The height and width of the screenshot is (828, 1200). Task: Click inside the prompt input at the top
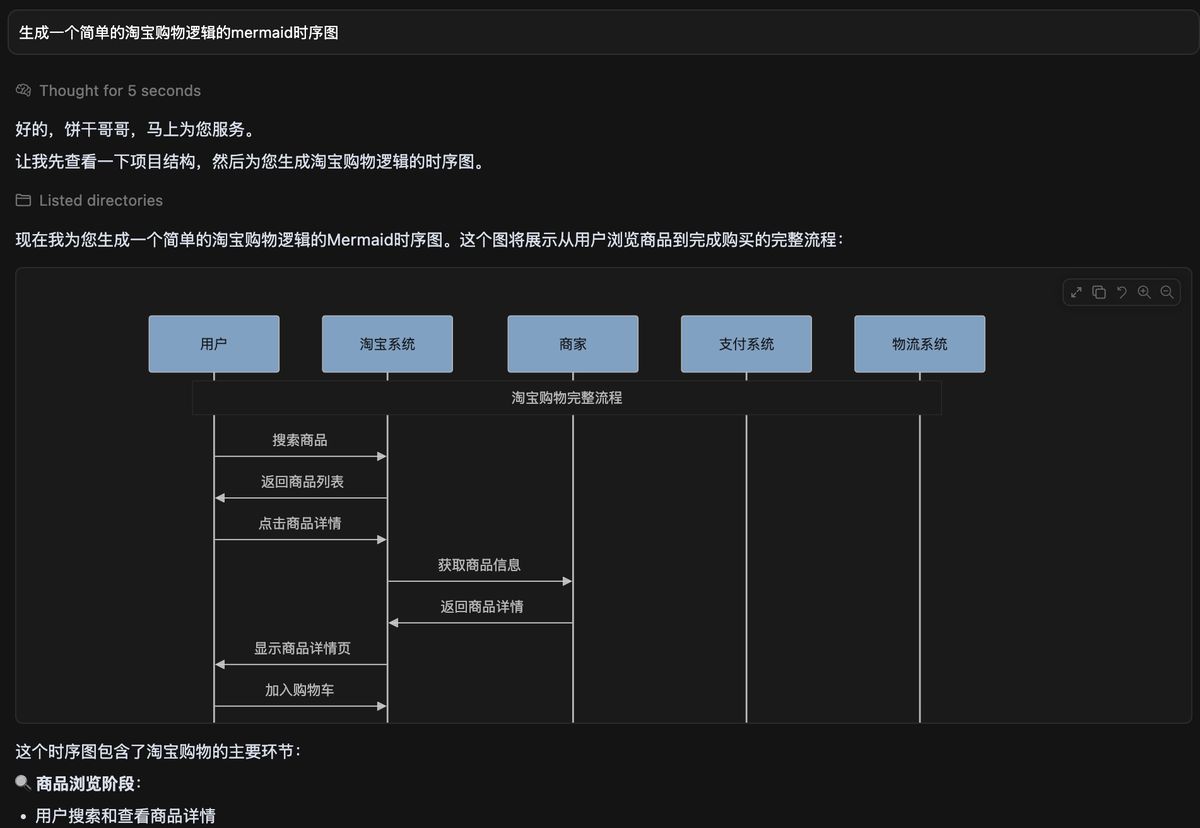point(600,32)
